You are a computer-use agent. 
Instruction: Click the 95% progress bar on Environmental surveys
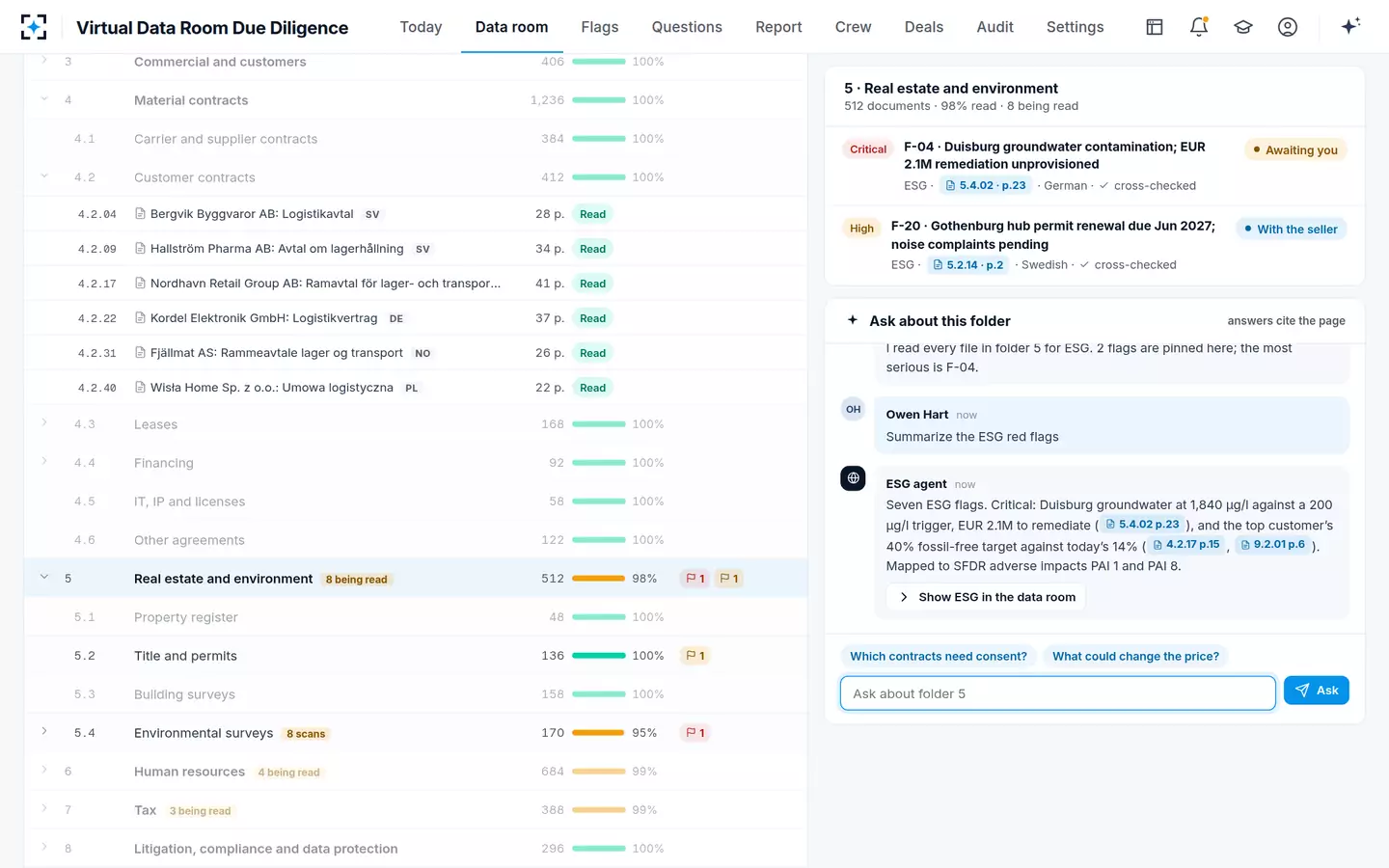599,733
